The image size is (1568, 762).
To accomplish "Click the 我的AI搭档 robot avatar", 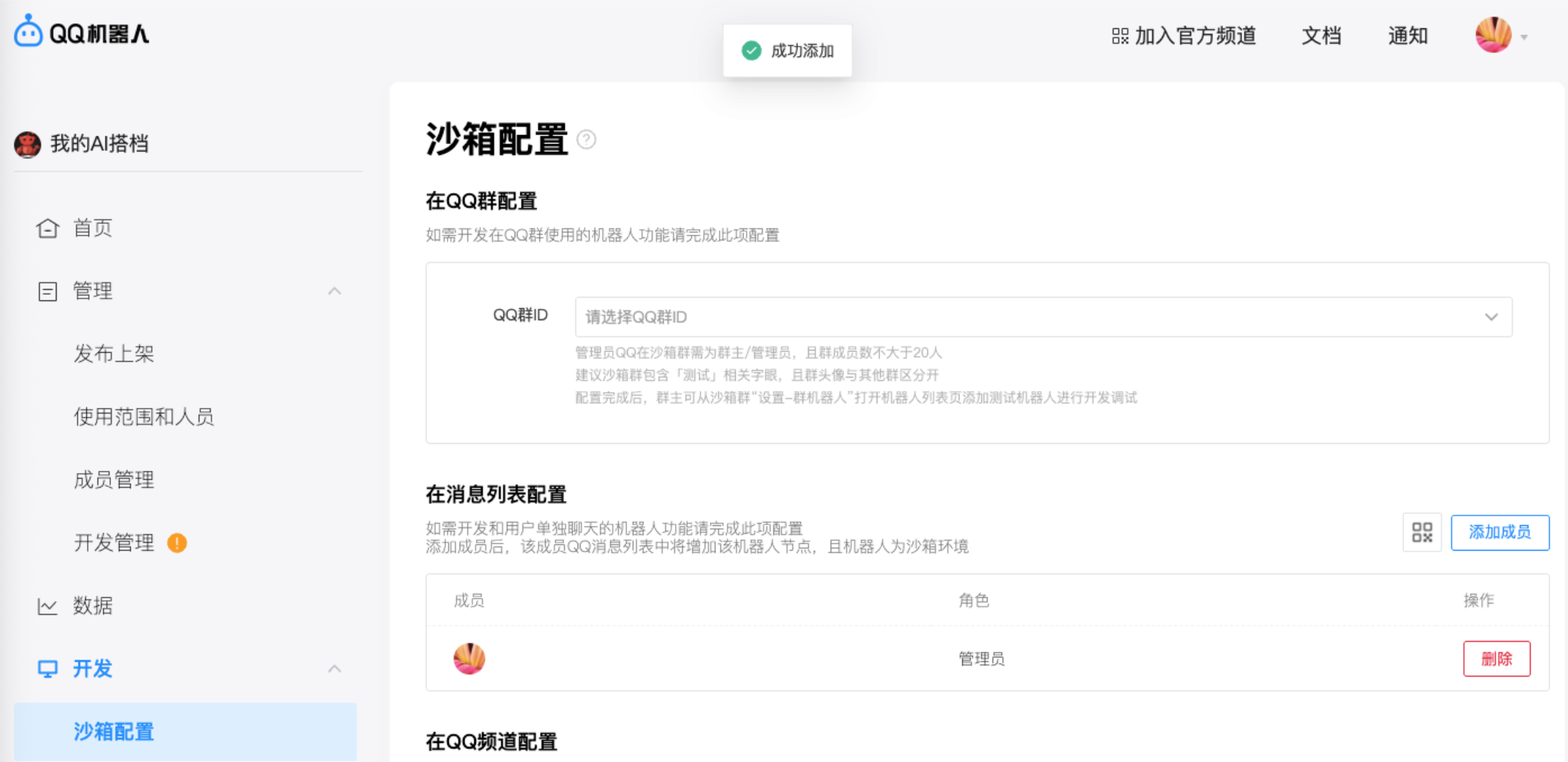I will tap(27, 143).
